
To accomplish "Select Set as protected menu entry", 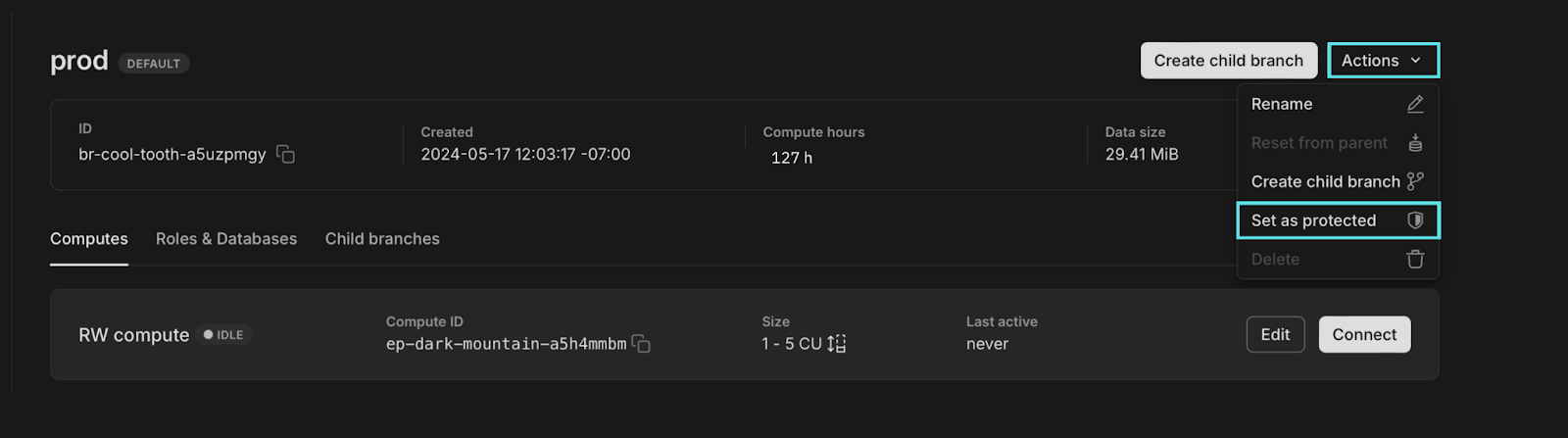I will (x=1338, y=220).
